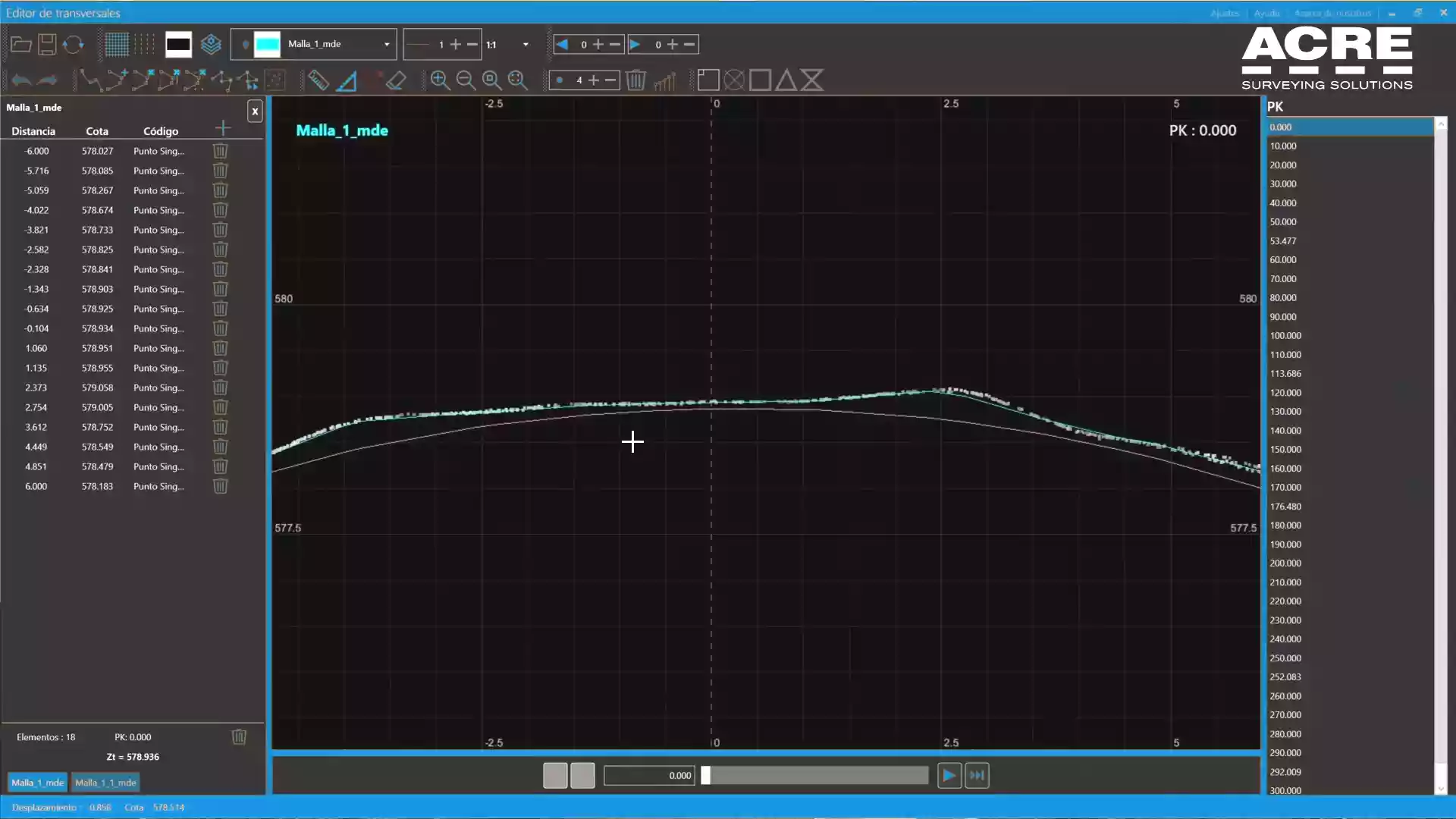Click the zoom window magnifier
The image size is (1456, 819).
point(491,80)
